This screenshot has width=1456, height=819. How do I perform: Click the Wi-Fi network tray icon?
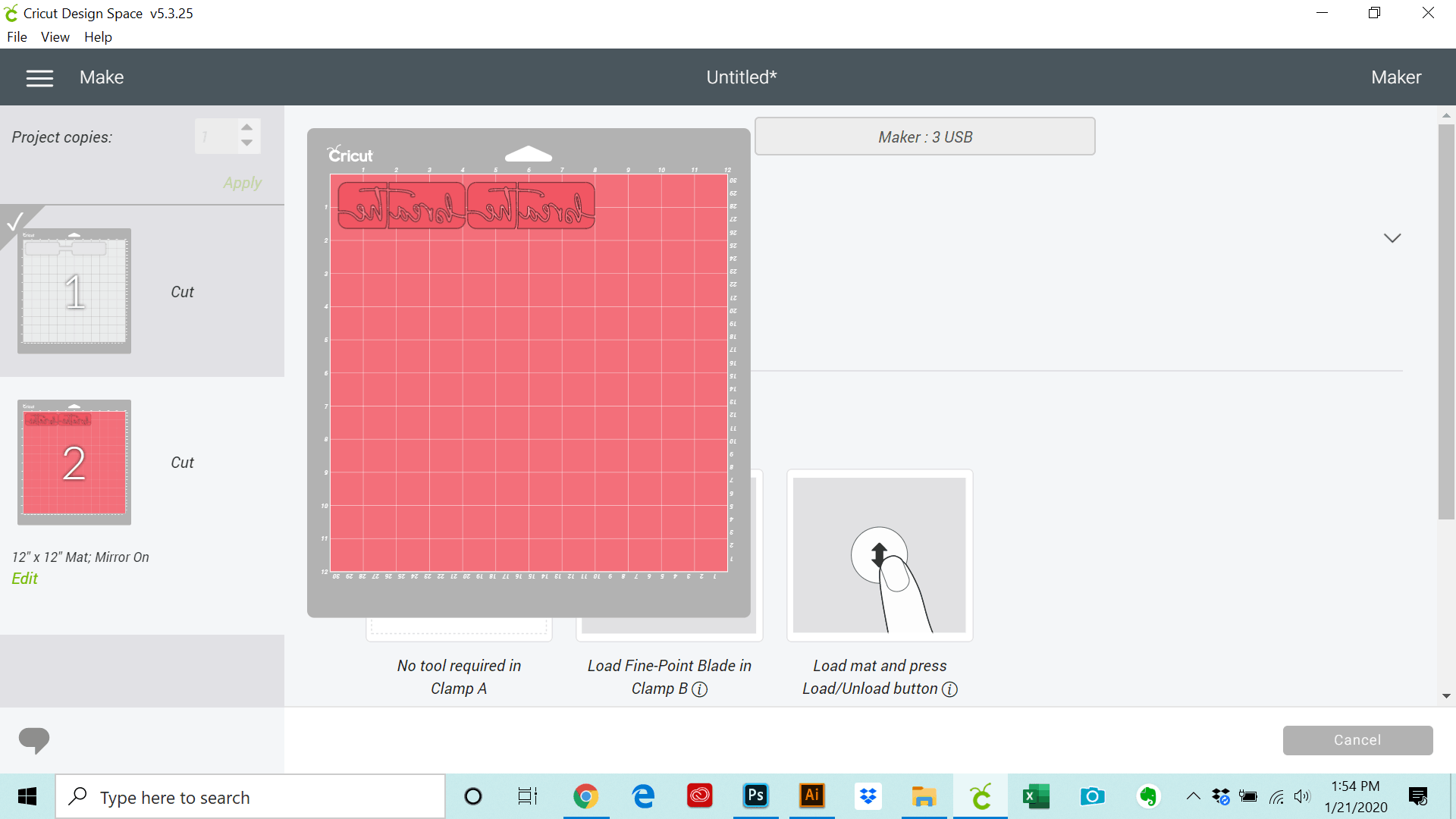point(1276,797)
